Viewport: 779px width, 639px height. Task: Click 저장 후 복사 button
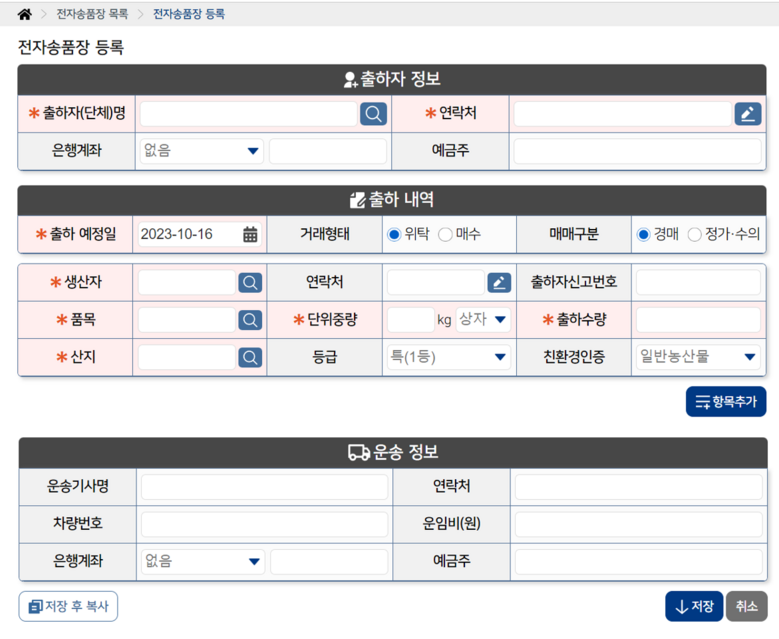click(x=68, y=606)
